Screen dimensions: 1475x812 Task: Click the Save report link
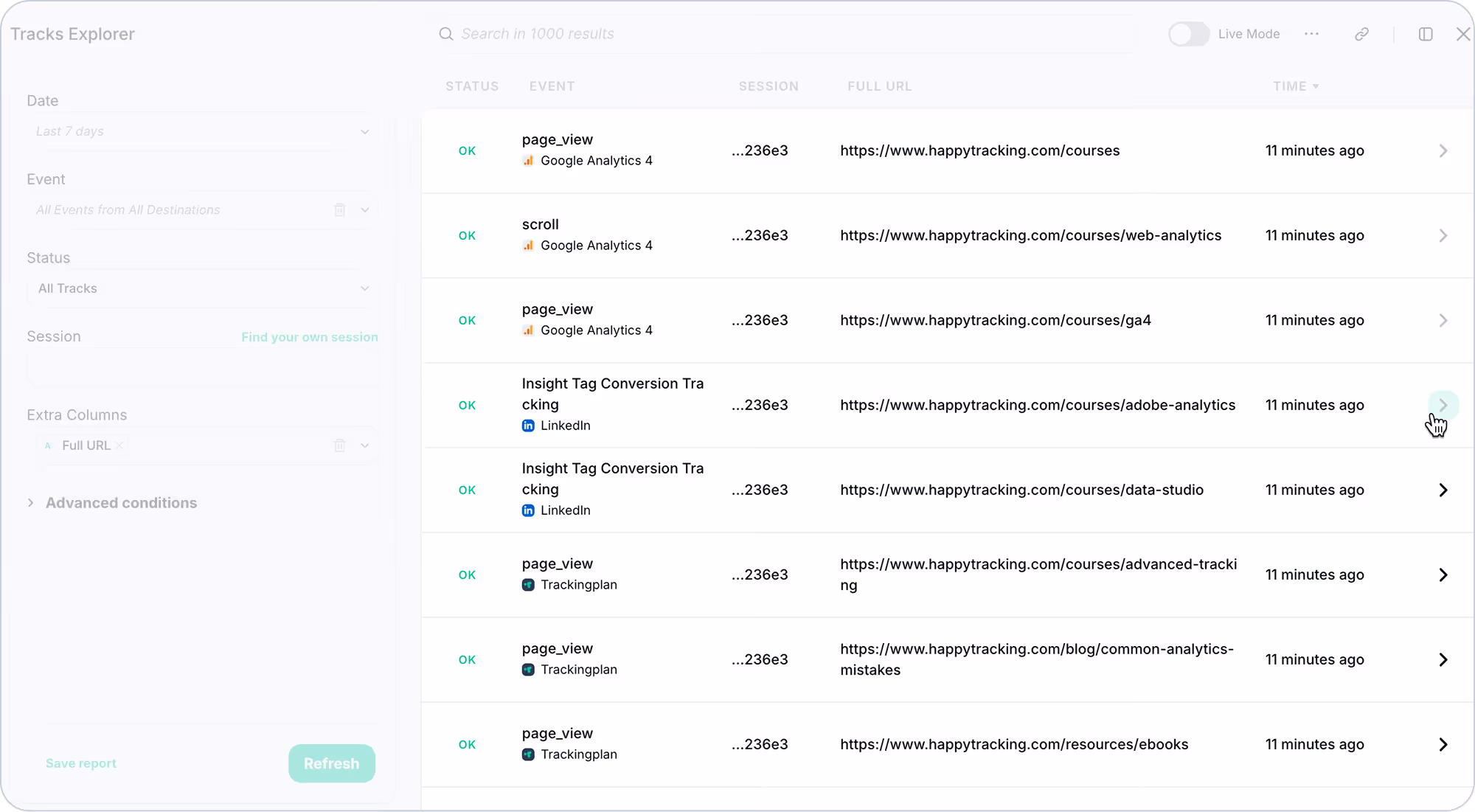pos(81,763)
